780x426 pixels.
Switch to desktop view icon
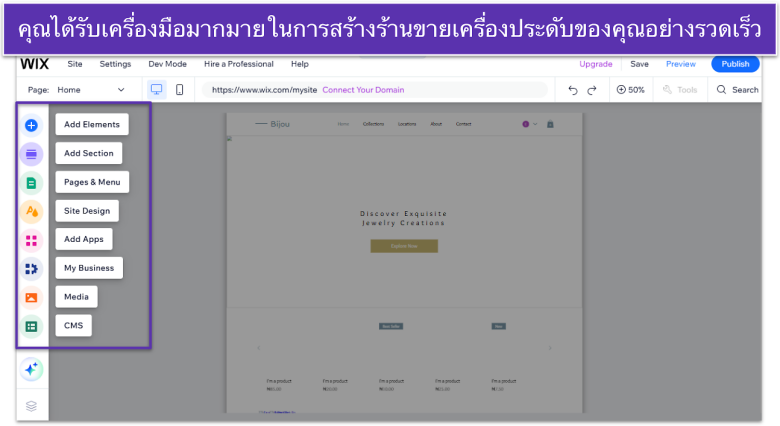(157, 90)
